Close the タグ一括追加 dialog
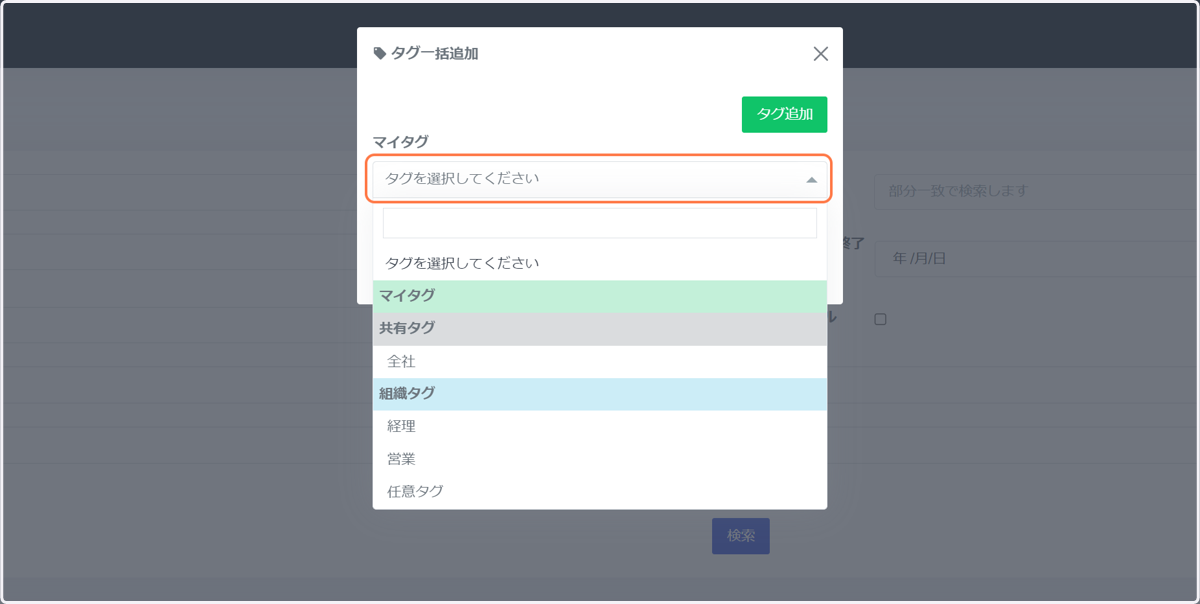The height and width of the screenshot is (604, 1200). (821, 54)
